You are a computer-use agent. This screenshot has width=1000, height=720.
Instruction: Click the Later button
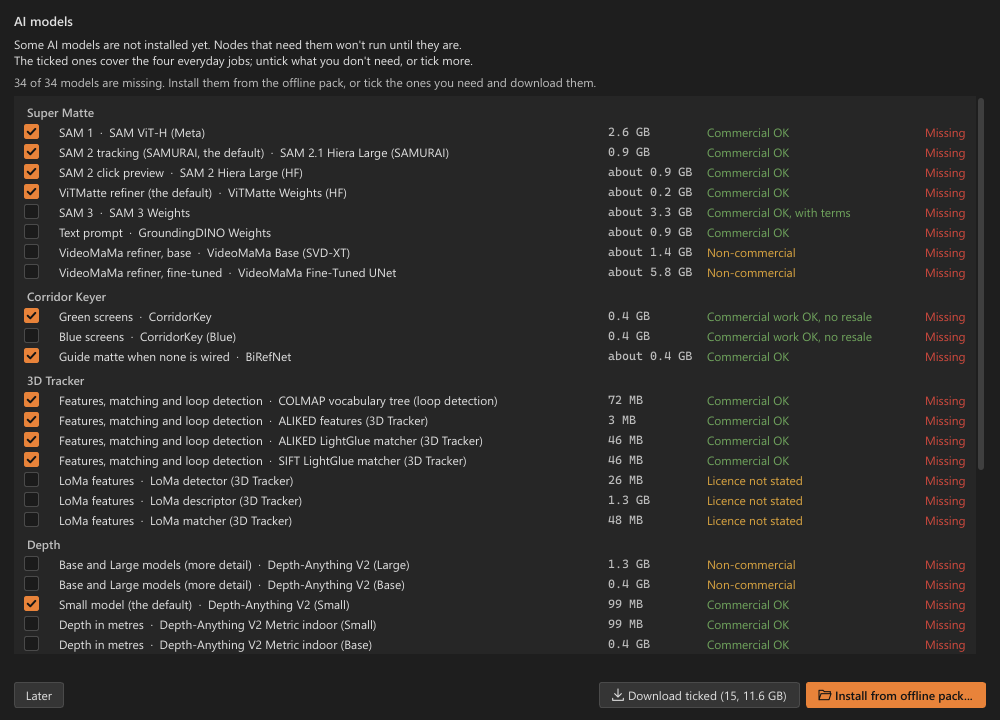pos(39,696)
